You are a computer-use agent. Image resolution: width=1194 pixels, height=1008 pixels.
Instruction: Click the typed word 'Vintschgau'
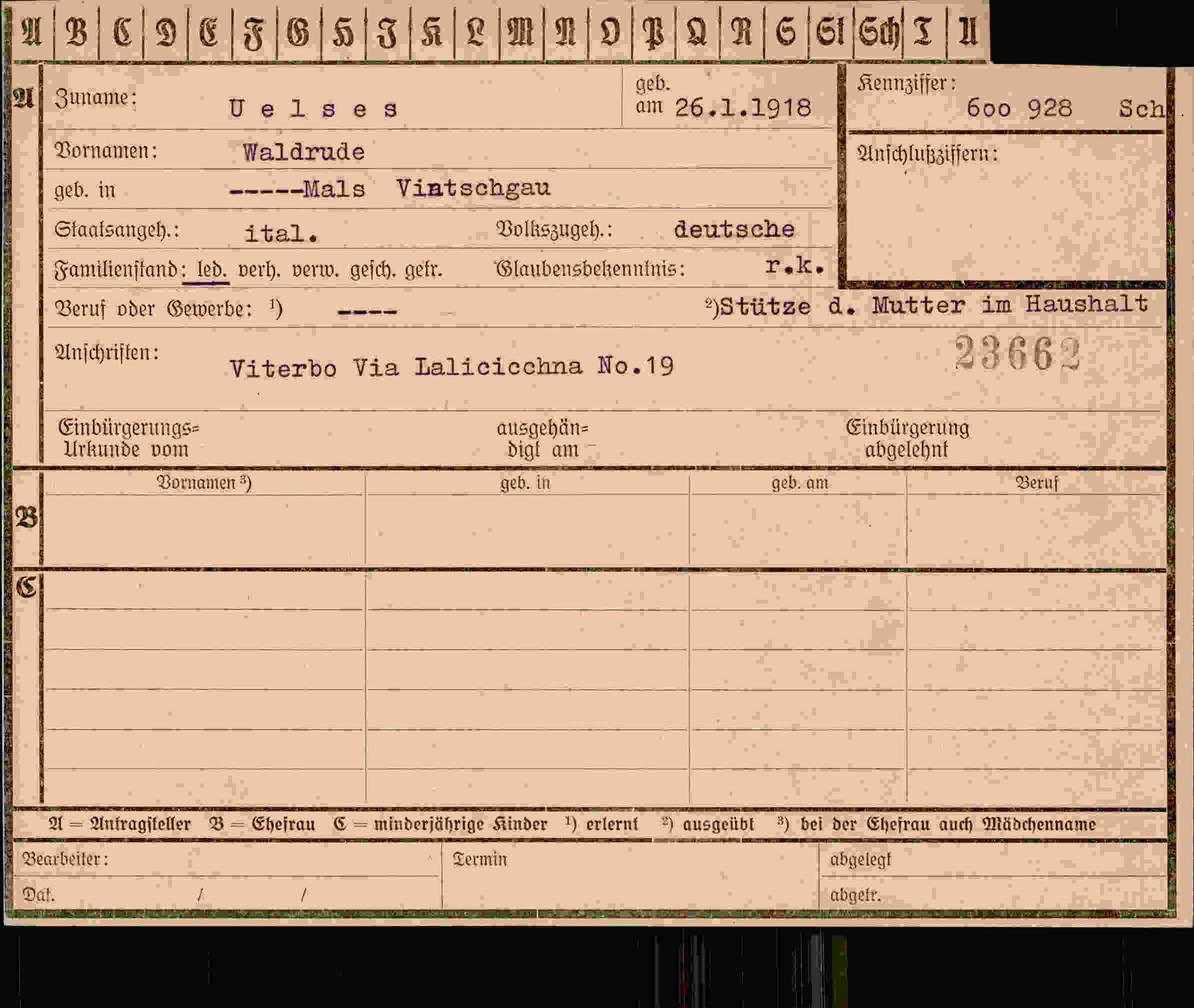point(473,188)
